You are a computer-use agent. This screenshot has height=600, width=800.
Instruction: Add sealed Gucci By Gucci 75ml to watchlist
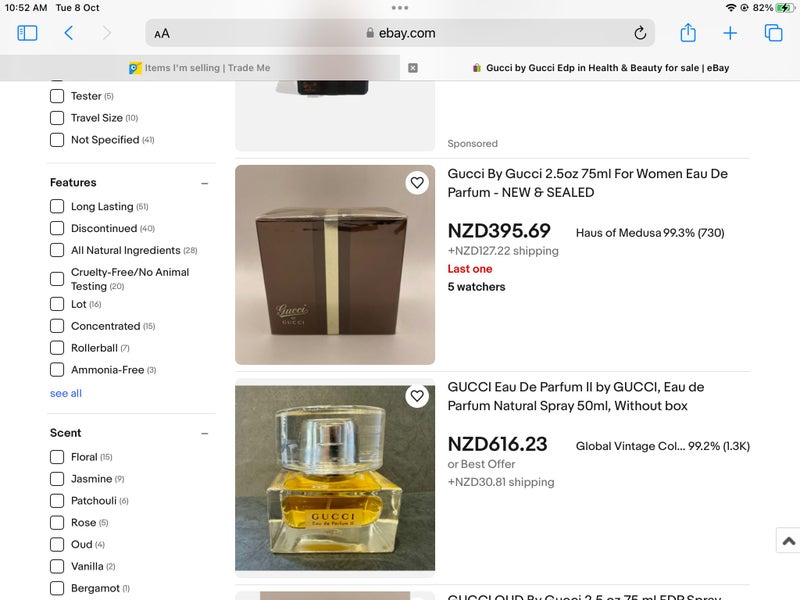[417, 183]
